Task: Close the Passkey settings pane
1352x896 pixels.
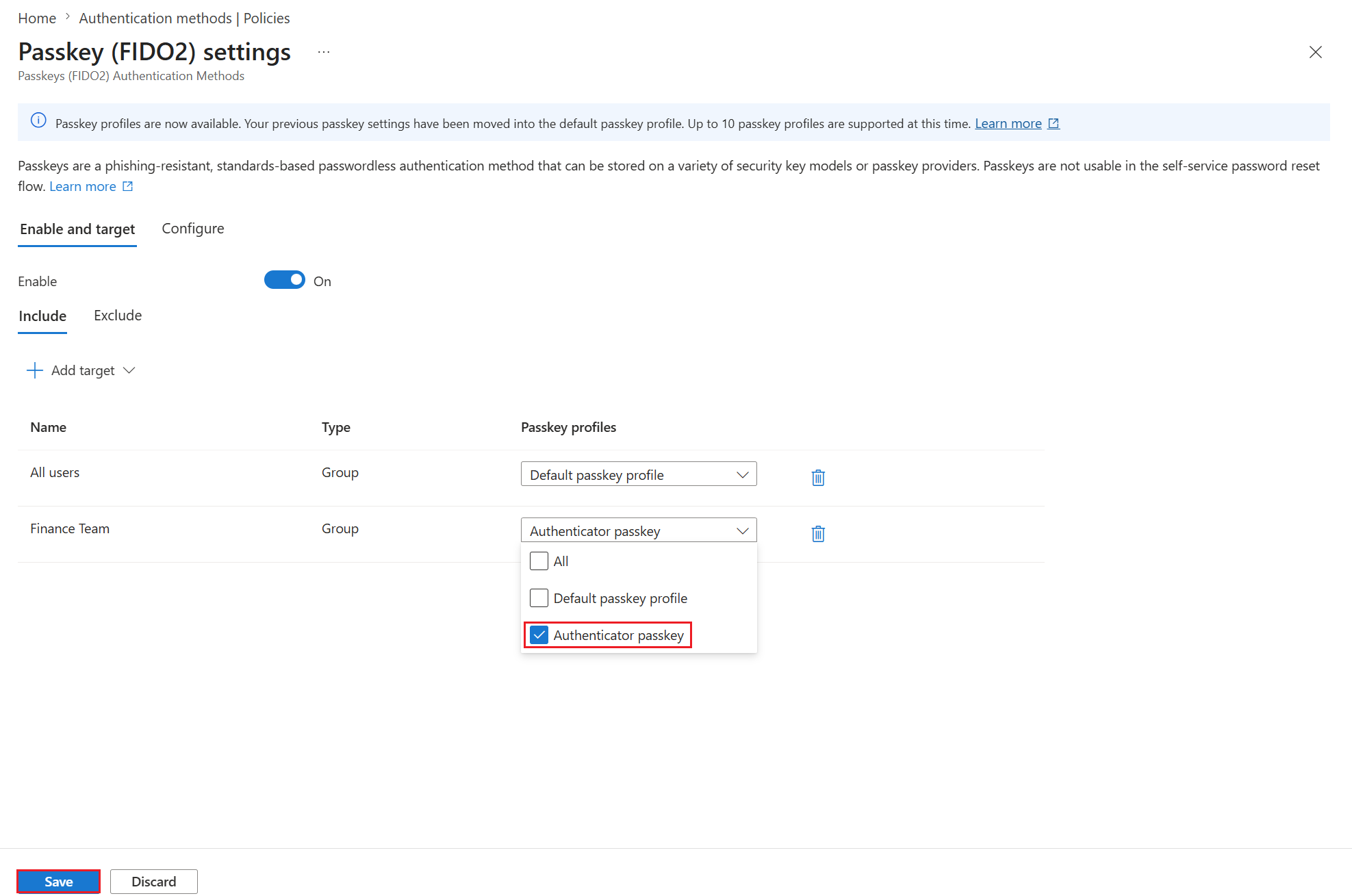Action: pyautogui.click(x=1315, y=52)
